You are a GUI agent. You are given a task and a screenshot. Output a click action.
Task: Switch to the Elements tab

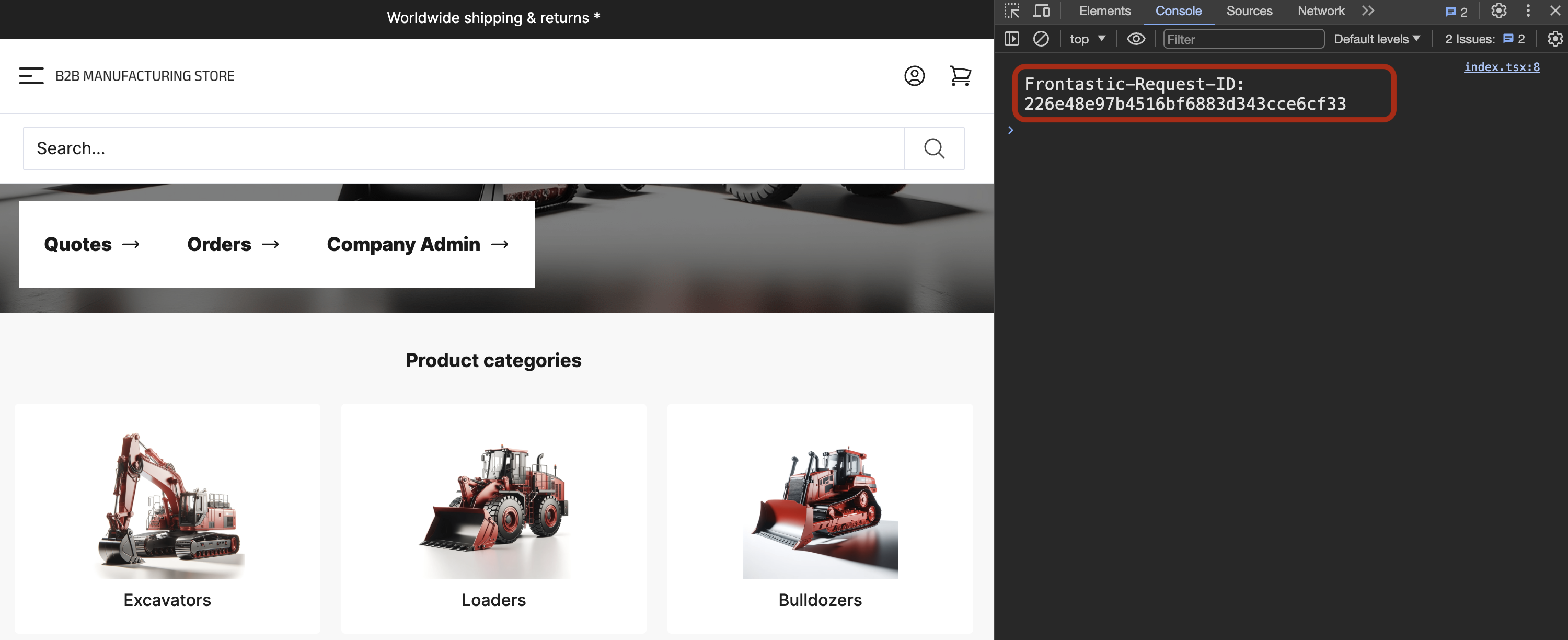tap(1105, 11)
